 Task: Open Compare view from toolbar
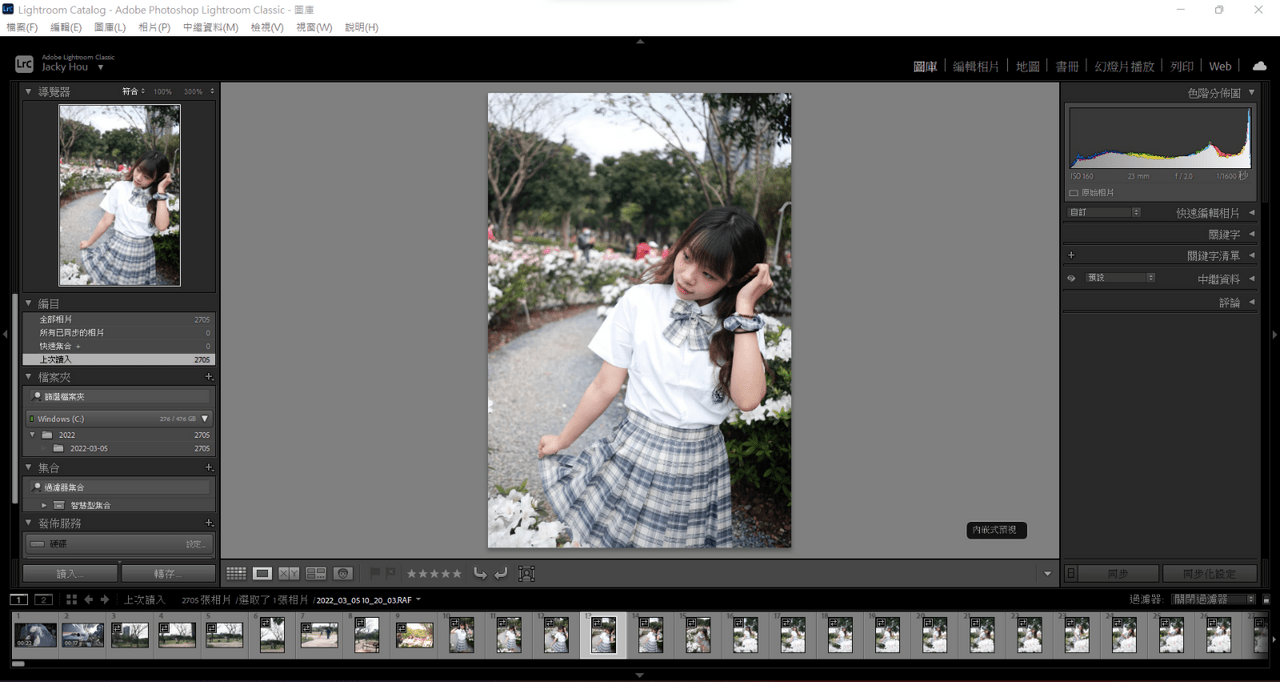point(289,573)
